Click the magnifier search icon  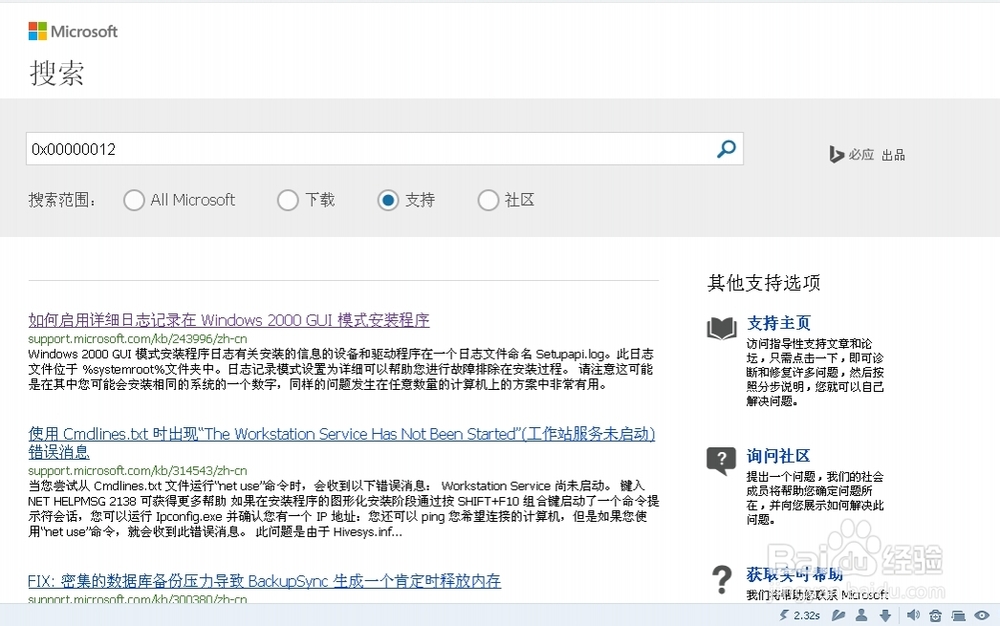click(726, 149)
